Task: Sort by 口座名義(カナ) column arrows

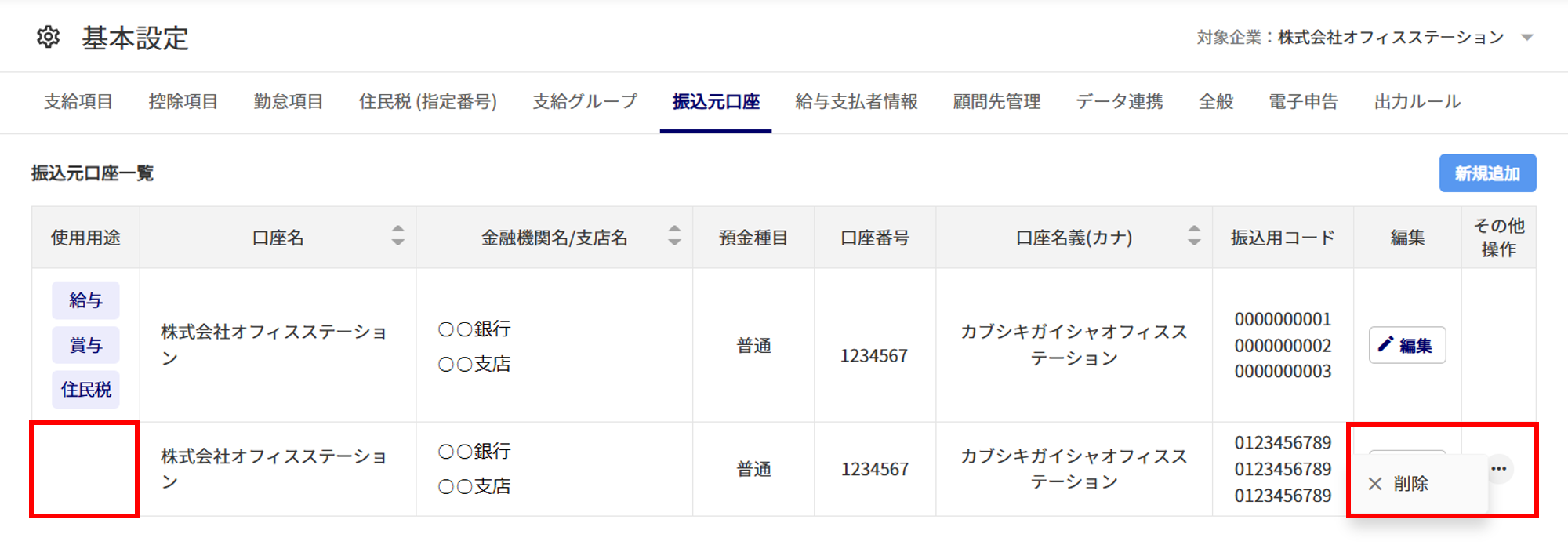Action: coord(1194,236)
